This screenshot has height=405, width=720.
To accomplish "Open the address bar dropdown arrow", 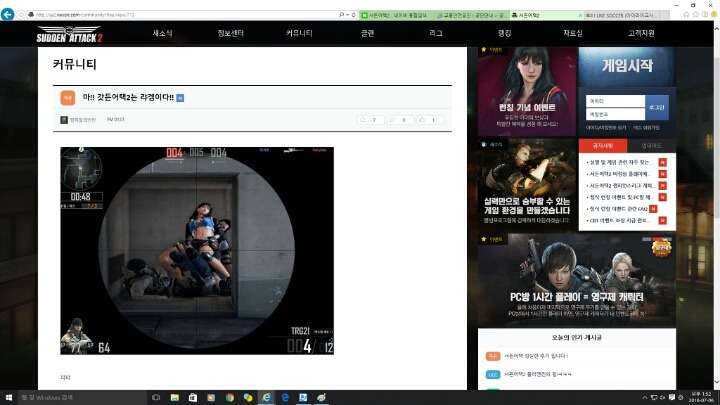I will click(x=347, y=15).
